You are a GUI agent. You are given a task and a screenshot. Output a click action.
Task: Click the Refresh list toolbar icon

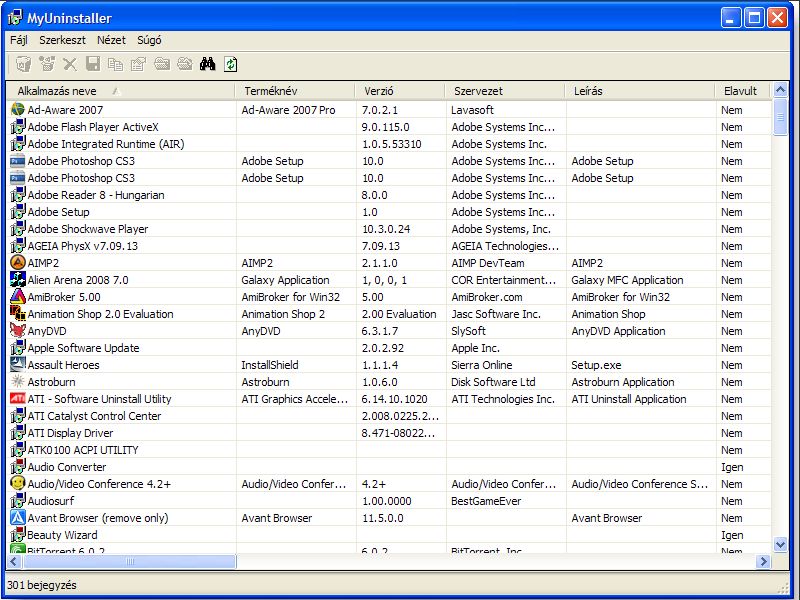(231, 64)
